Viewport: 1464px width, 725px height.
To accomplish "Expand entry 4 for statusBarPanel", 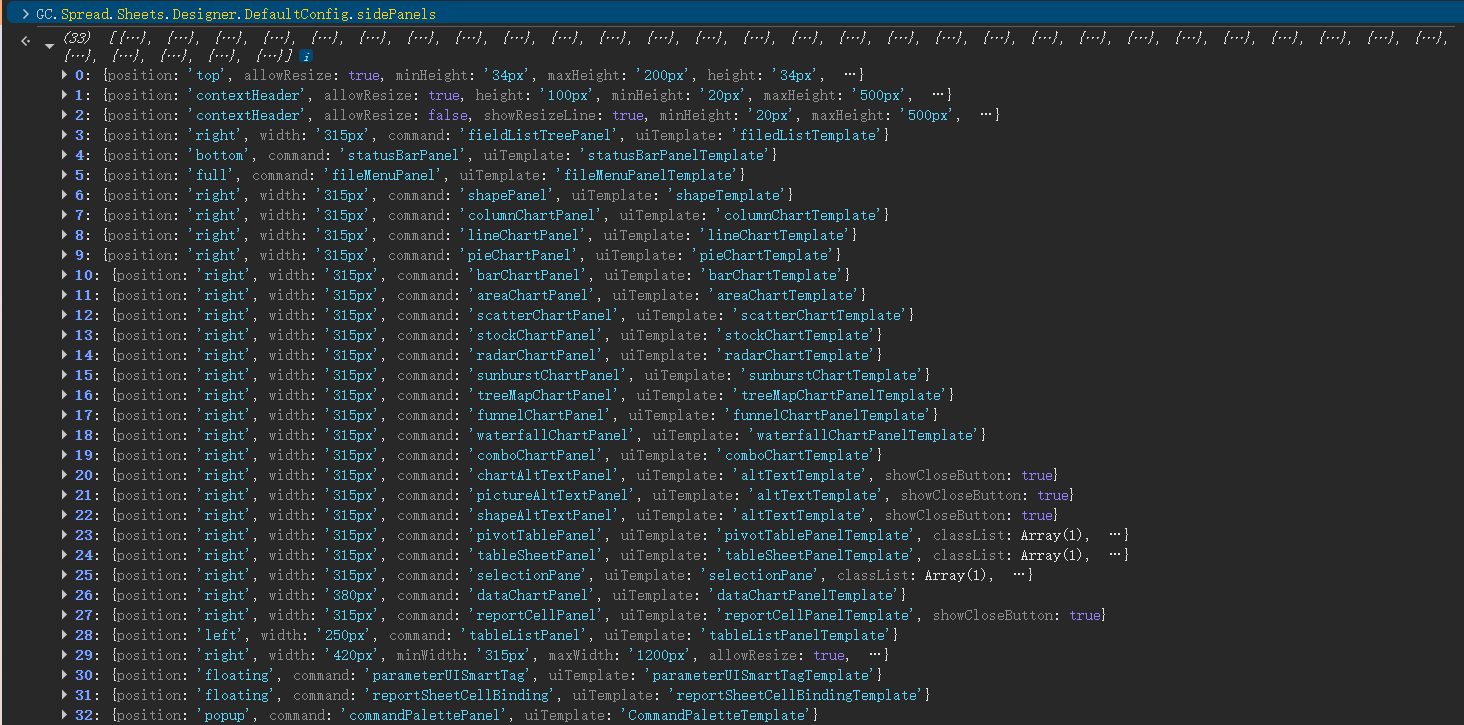I will point(65,155).
